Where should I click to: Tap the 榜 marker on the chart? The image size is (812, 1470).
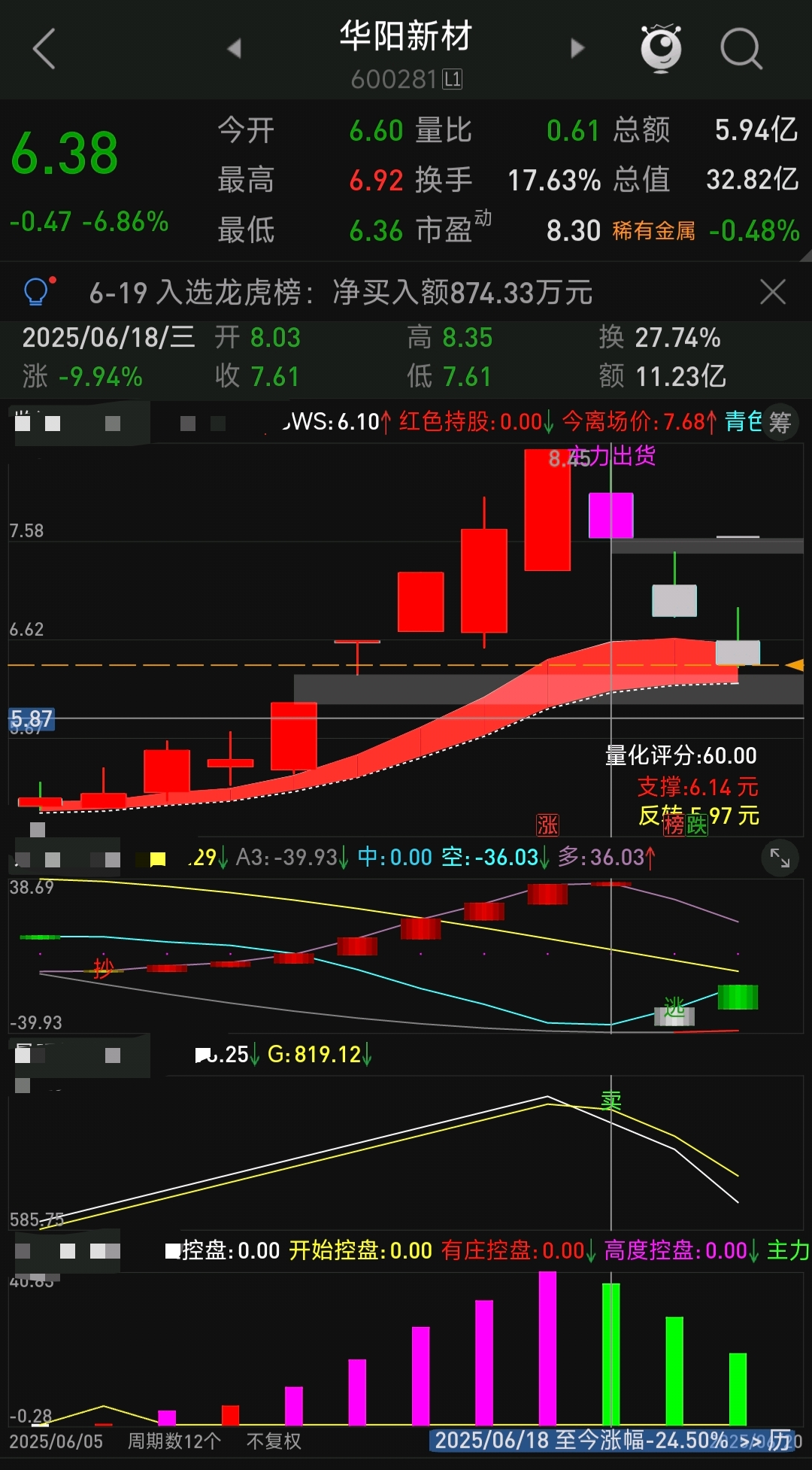click(x=674, y=825)
